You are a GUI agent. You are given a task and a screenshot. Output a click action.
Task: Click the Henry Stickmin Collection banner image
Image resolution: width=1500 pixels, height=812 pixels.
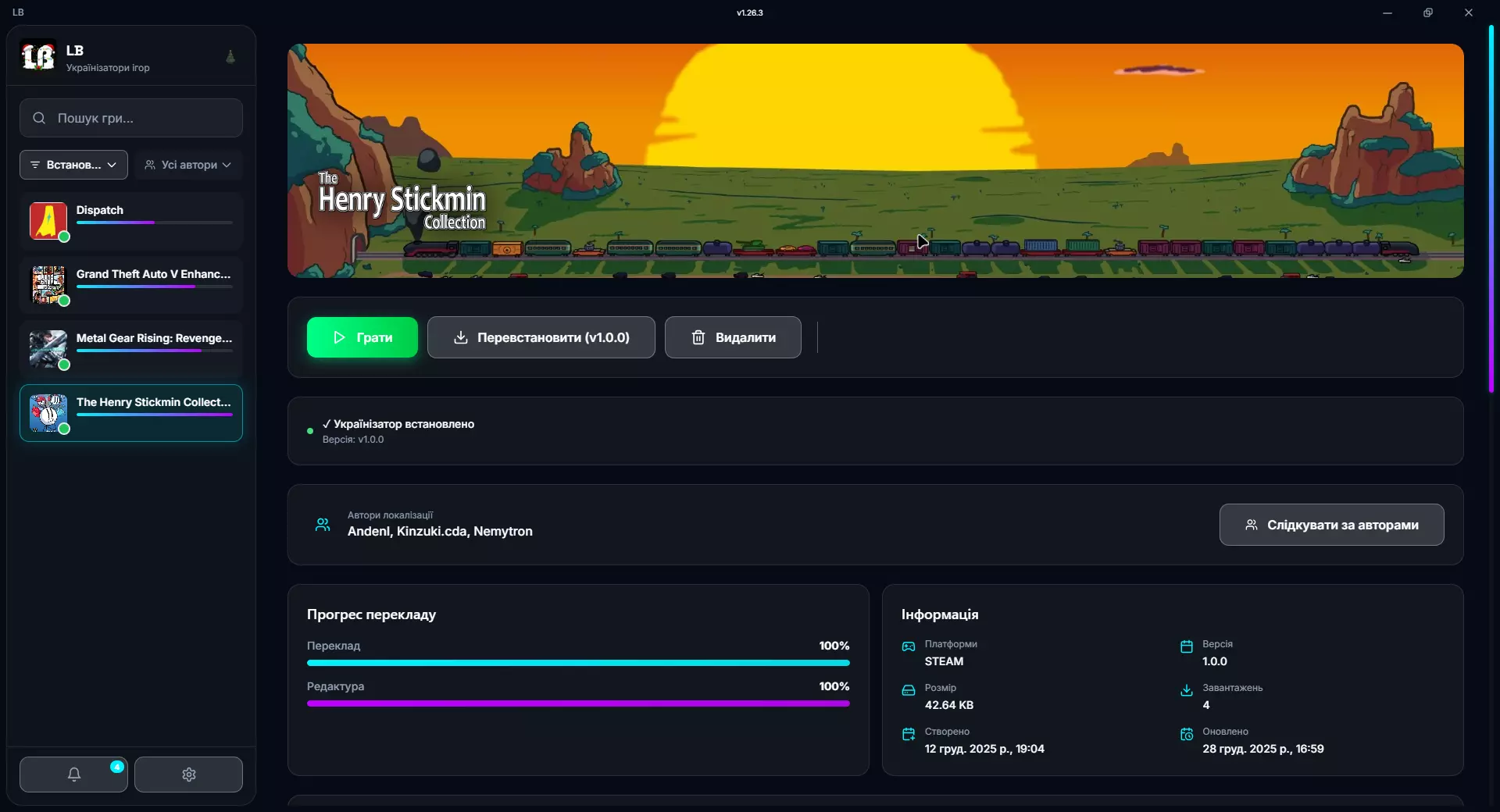(875, 161)
